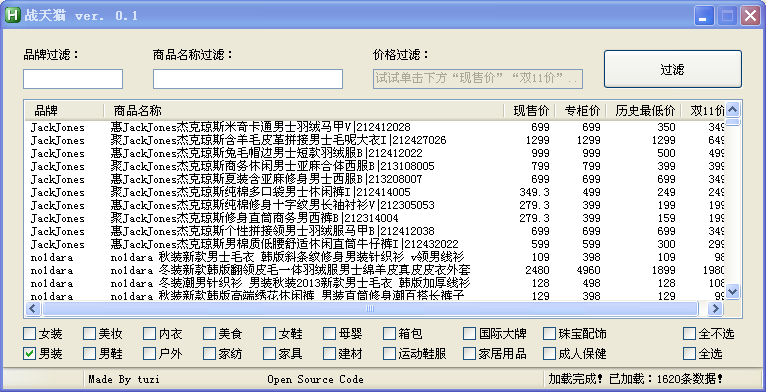Click the list's scroll down arrow
This screenshot has height=392, width=766.
point(732,291)
